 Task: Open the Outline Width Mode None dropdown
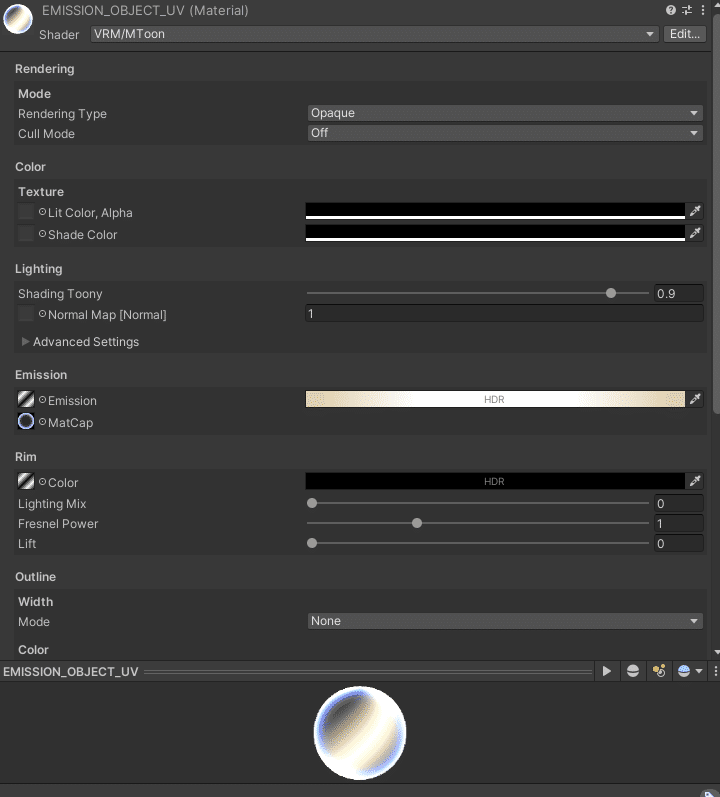pos(505,621)
